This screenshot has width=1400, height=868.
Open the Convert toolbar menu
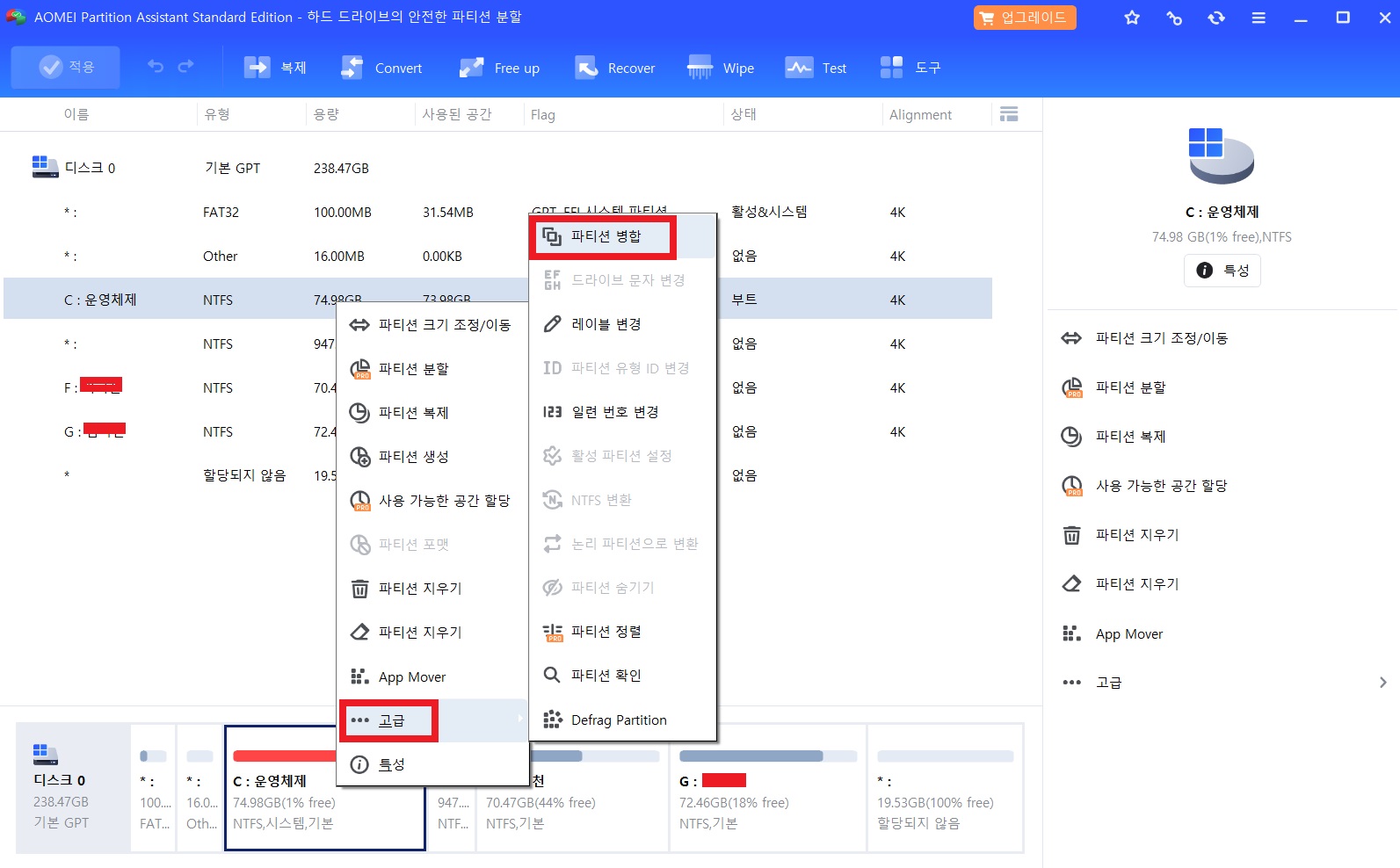pos(381,68)
